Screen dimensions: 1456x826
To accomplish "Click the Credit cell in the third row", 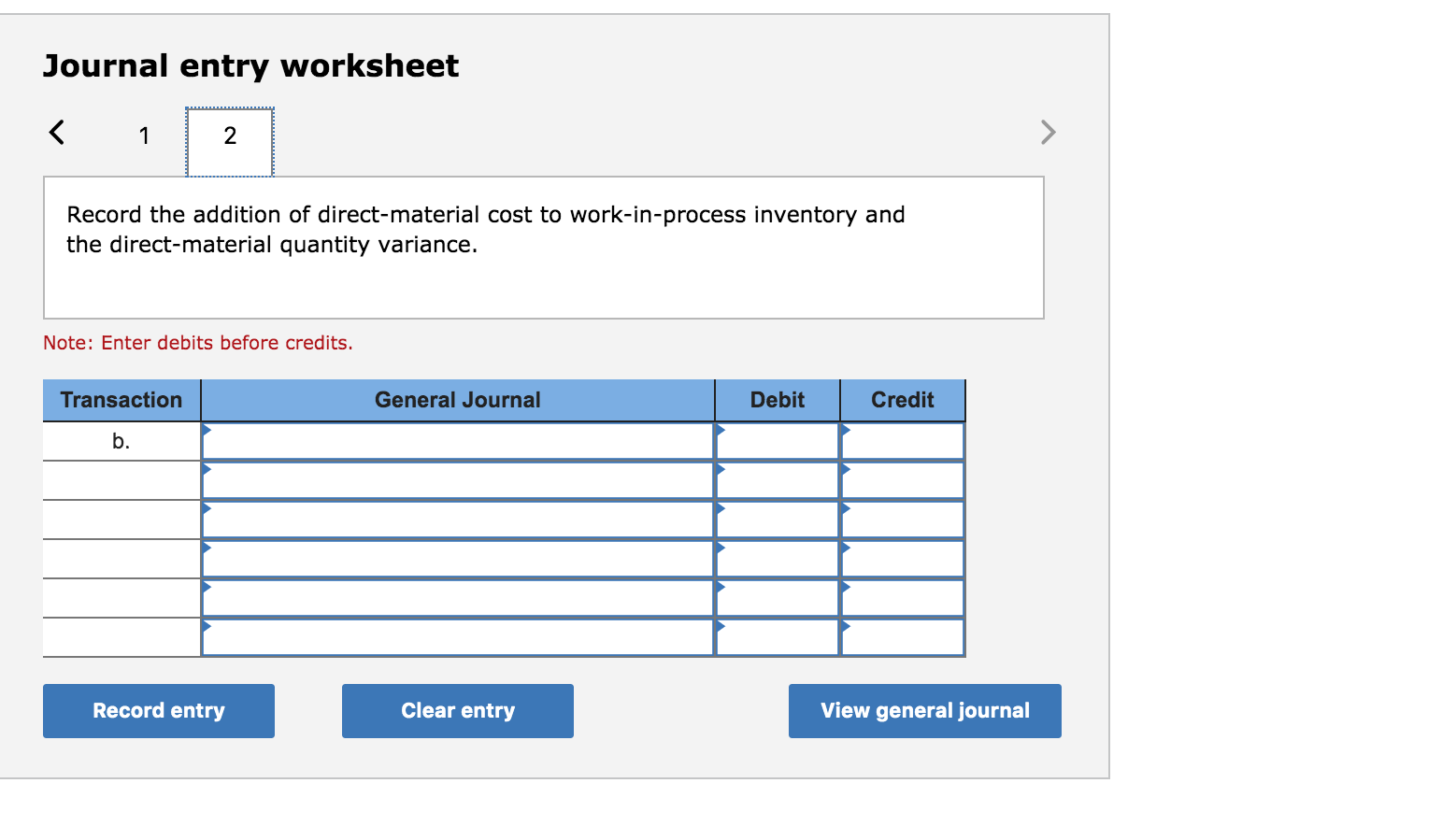I will point(902,519).
